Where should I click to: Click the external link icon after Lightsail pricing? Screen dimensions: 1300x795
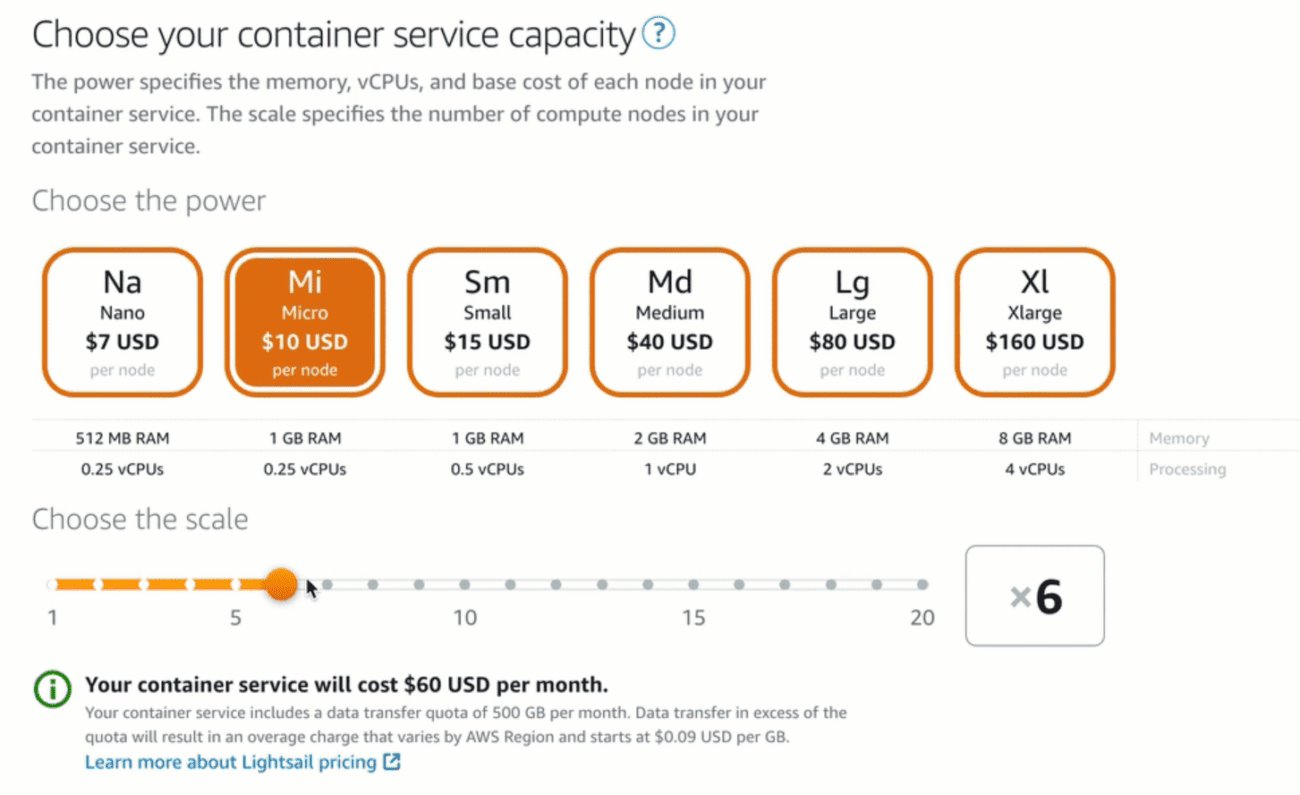pyautogui.click(x=392, y=762)
